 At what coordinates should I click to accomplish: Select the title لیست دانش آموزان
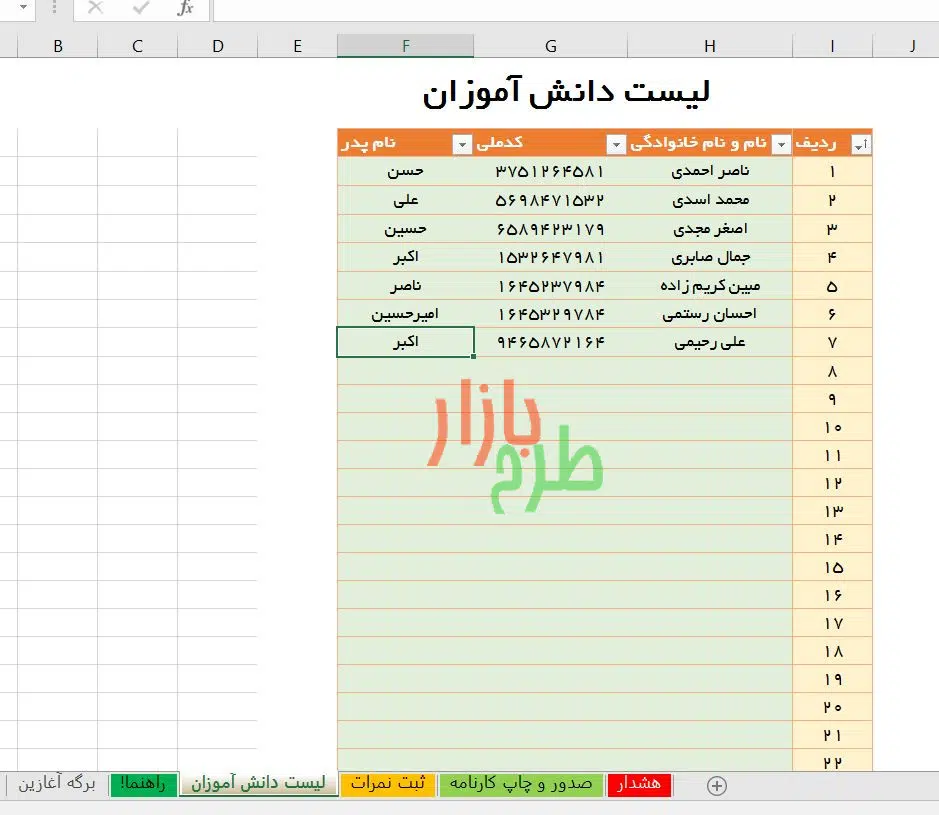566,92
